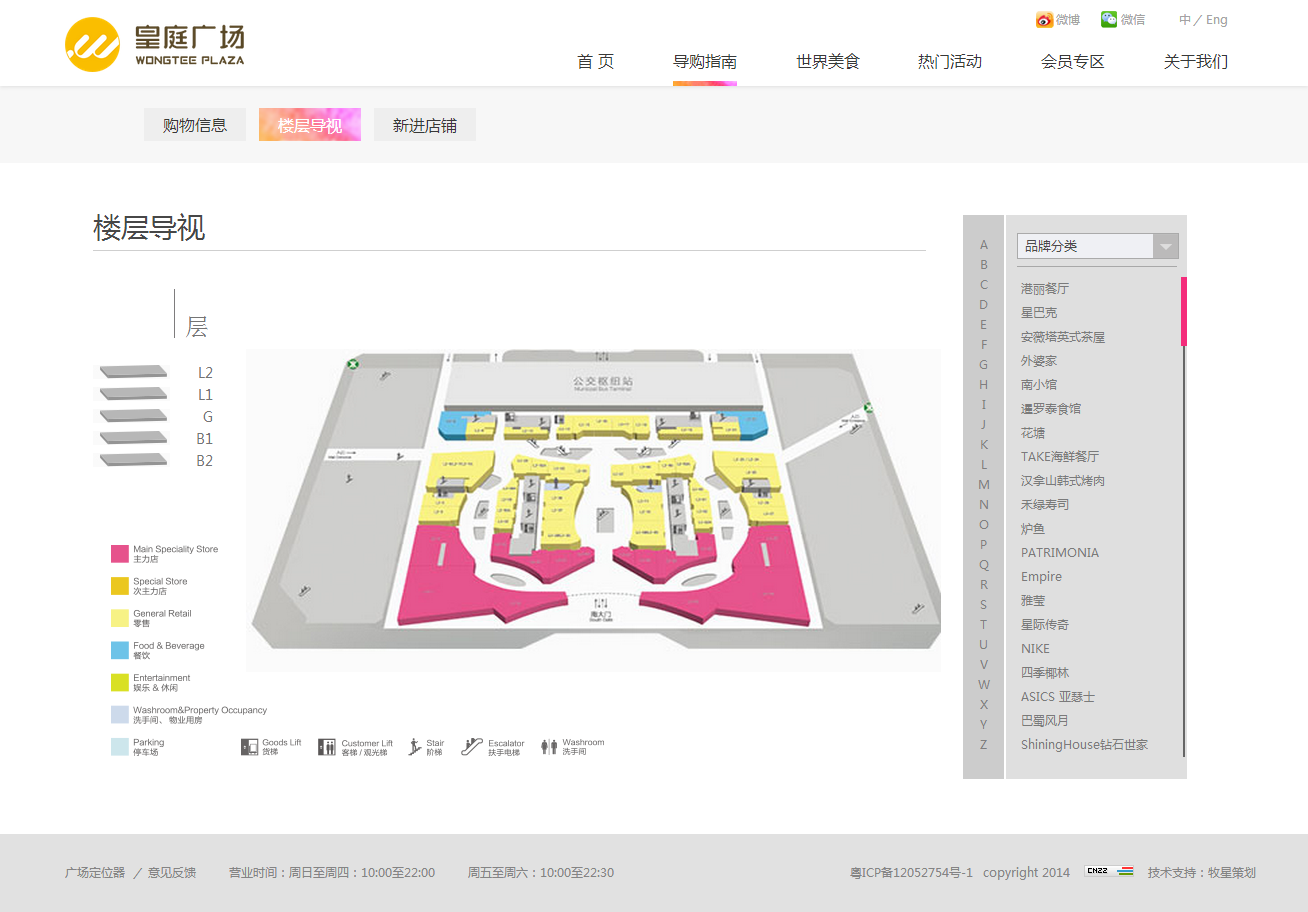Select letter A in the alphabet index
The height and width of the screenshot is (912, 1308).
tap(983, 244)
